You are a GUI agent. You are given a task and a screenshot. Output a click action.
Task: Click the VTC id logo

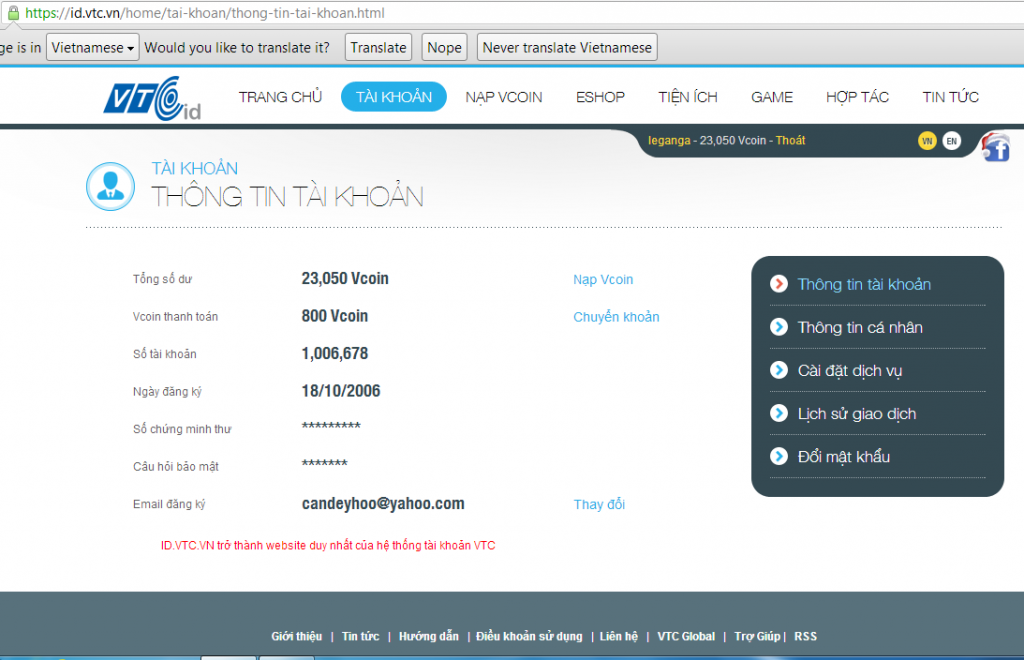coord(152,99)
